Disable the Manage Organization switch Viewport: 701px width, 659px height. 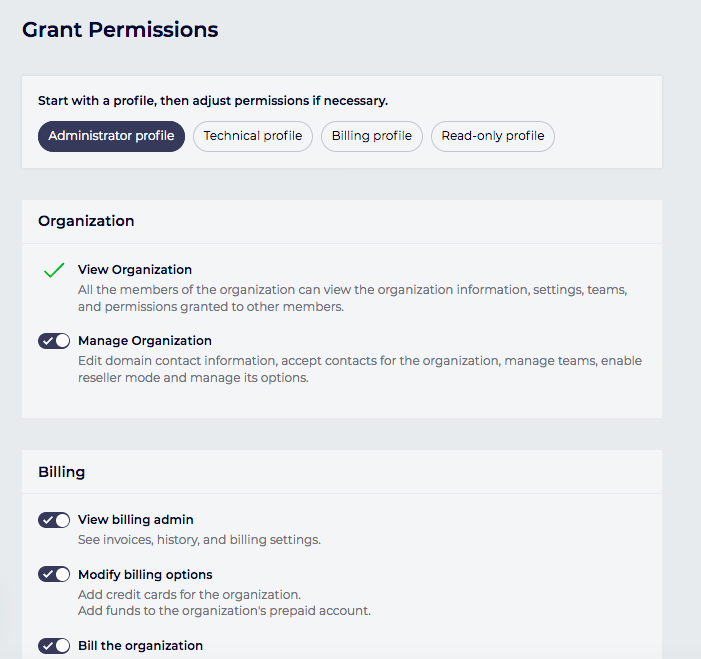54,341
